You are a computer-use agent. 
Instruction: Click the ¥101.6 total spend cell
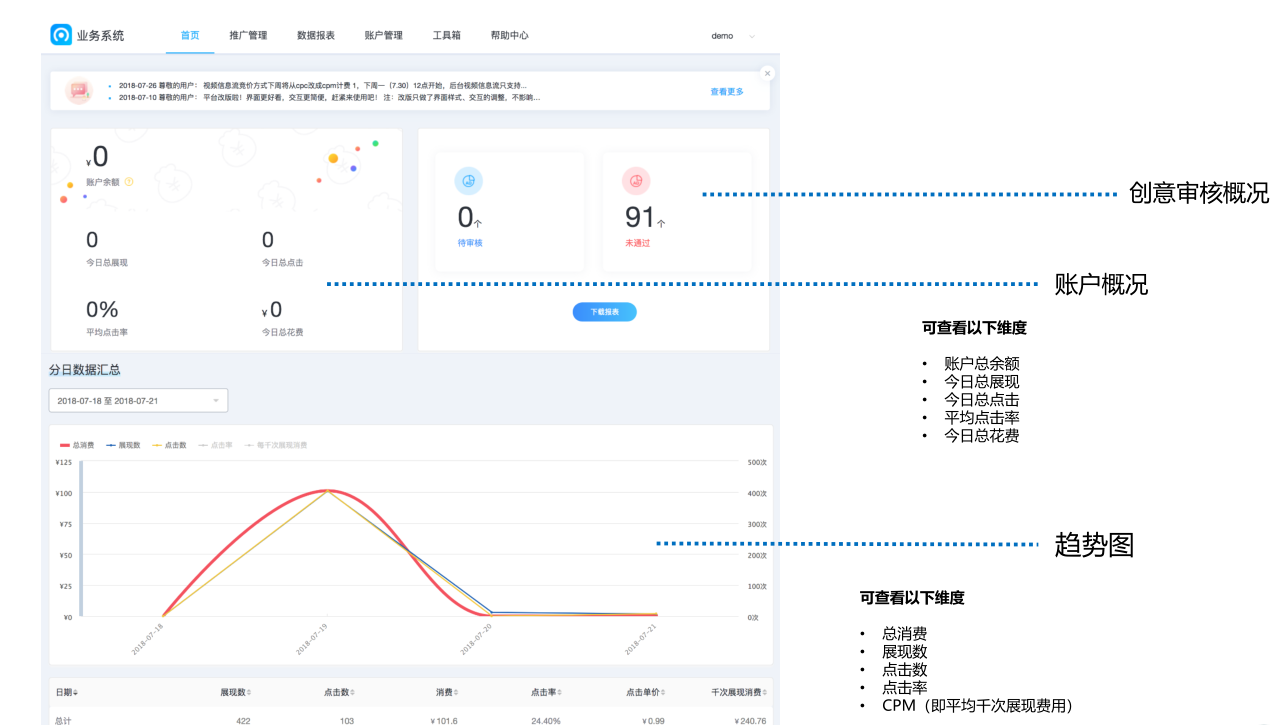[x=444, y=720]
